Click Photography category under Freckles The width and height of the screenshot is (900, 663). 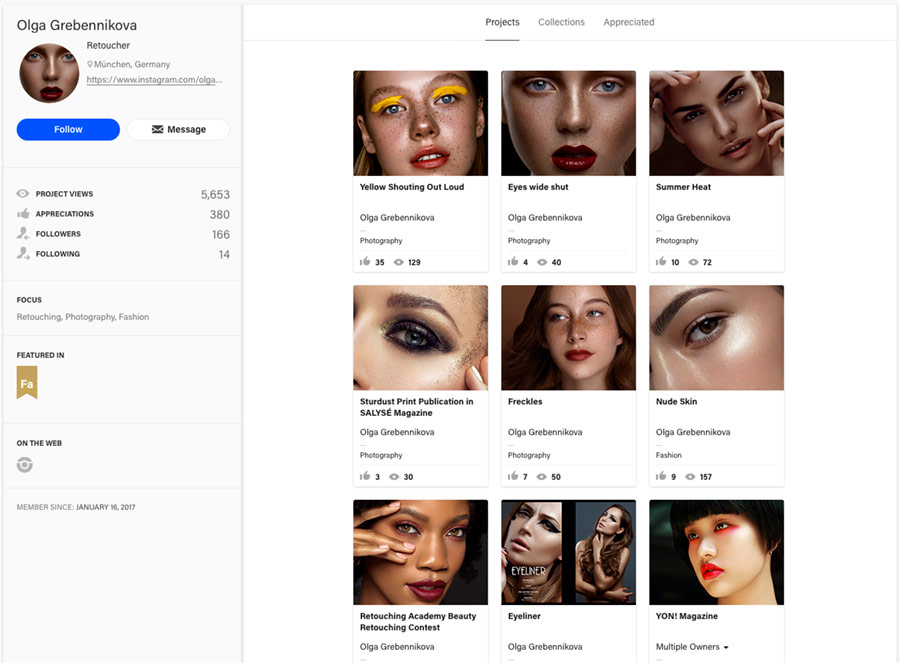pos(529,455)
